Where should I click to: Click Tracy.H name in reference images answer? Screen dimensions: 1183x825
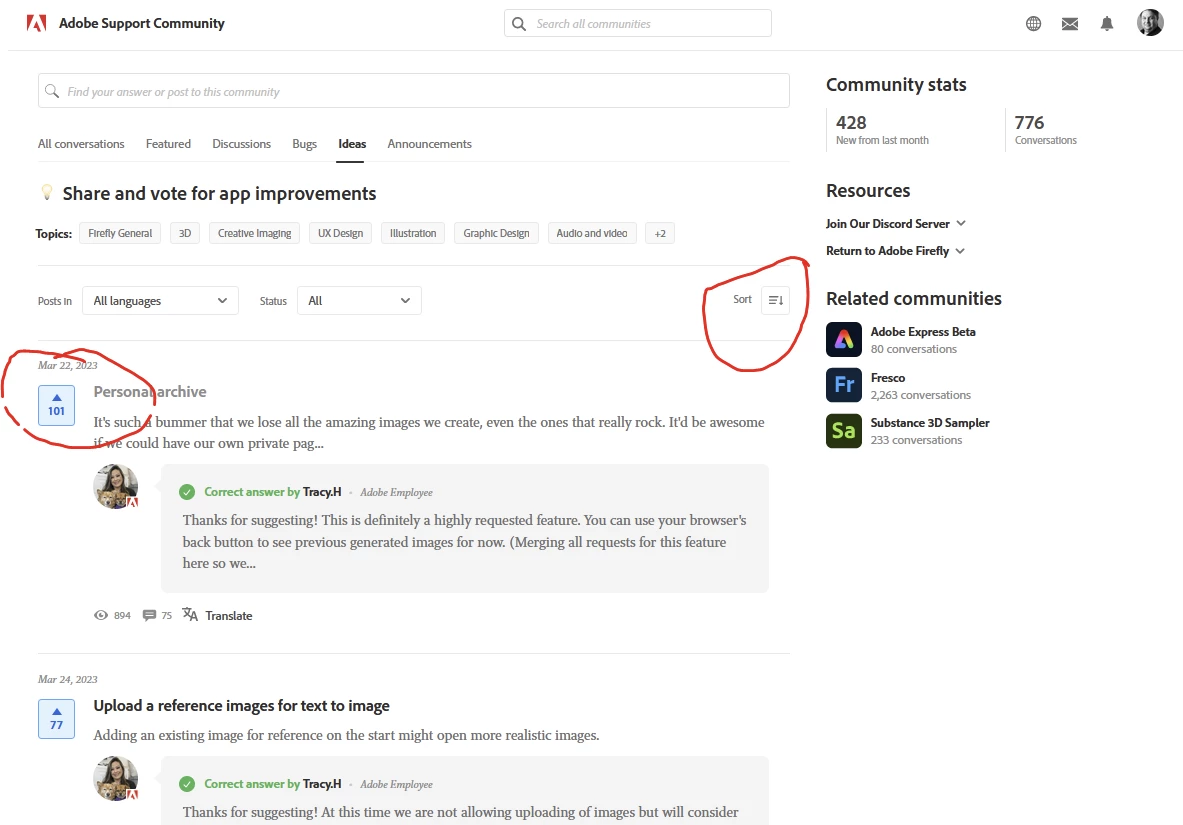pos(322,783)
